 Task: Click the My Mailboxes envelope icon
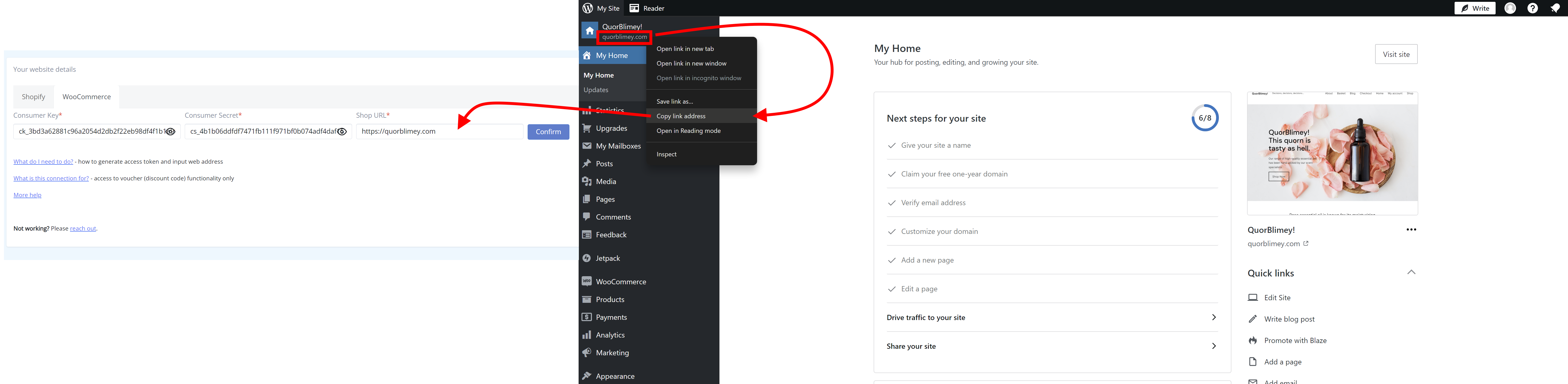(587, 146)
